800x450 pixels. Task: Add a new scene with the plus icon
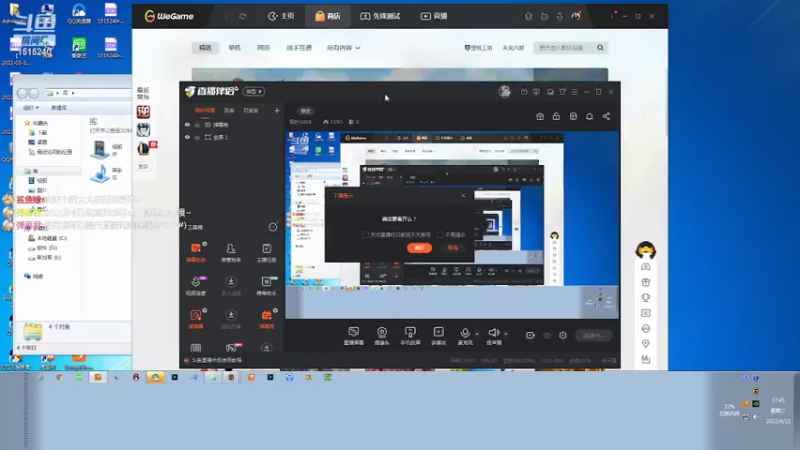pyautogui.click(x=277, y=110)
